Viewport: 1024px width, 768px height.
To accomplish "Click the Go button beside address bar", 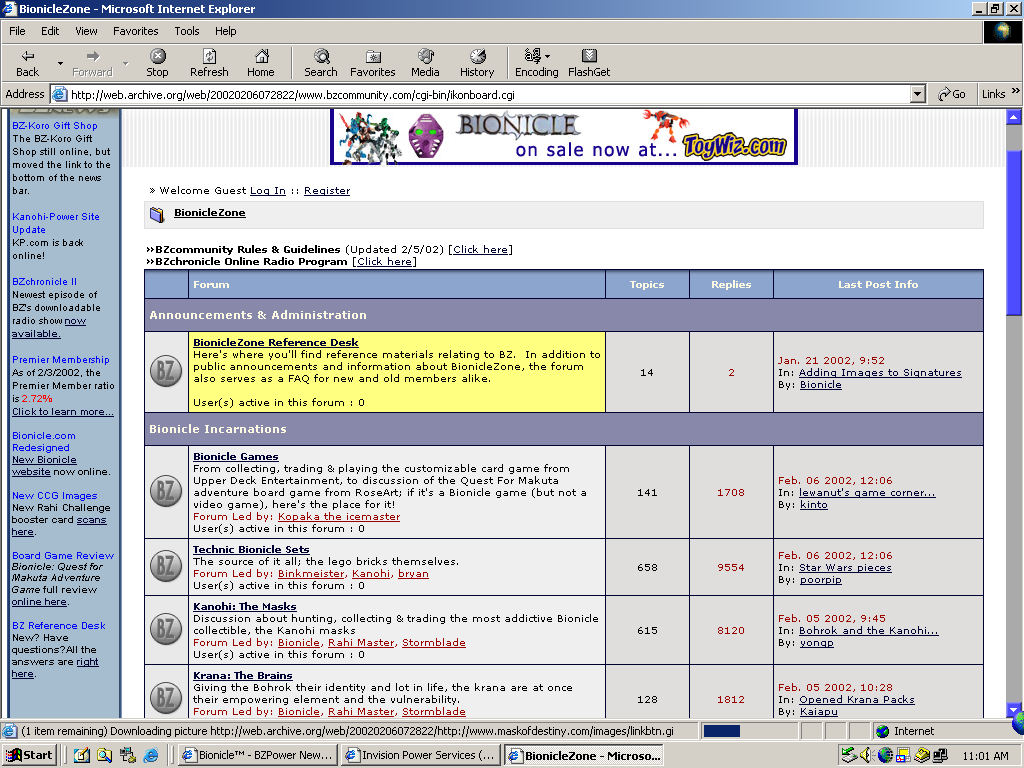I will click(952, 94).
